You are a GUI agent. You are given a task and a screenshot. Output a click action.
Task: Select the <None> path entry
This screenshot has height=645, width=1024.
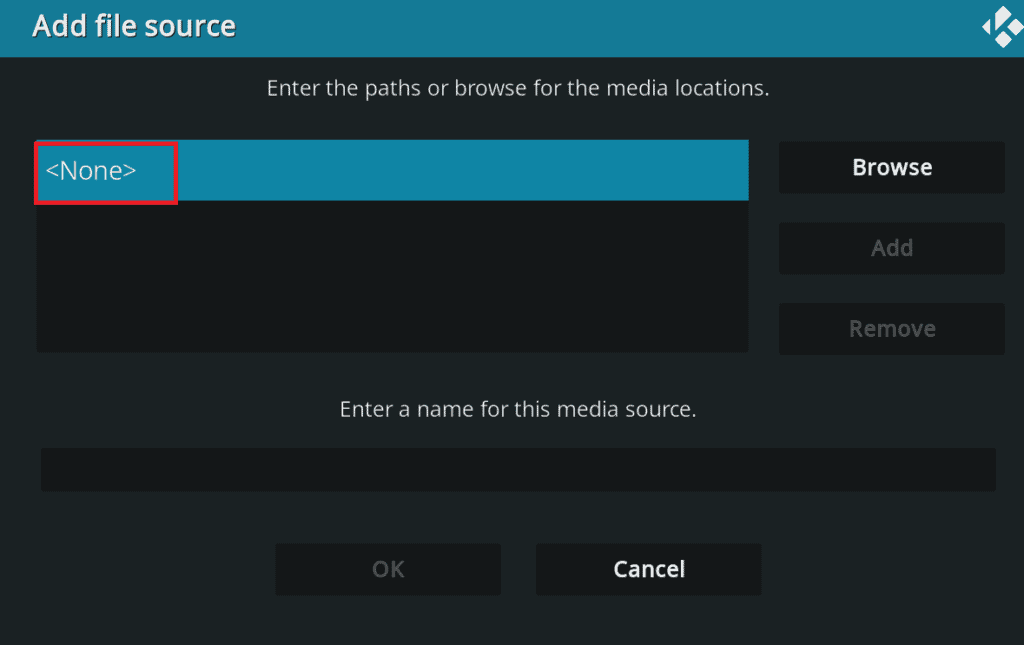91,171
